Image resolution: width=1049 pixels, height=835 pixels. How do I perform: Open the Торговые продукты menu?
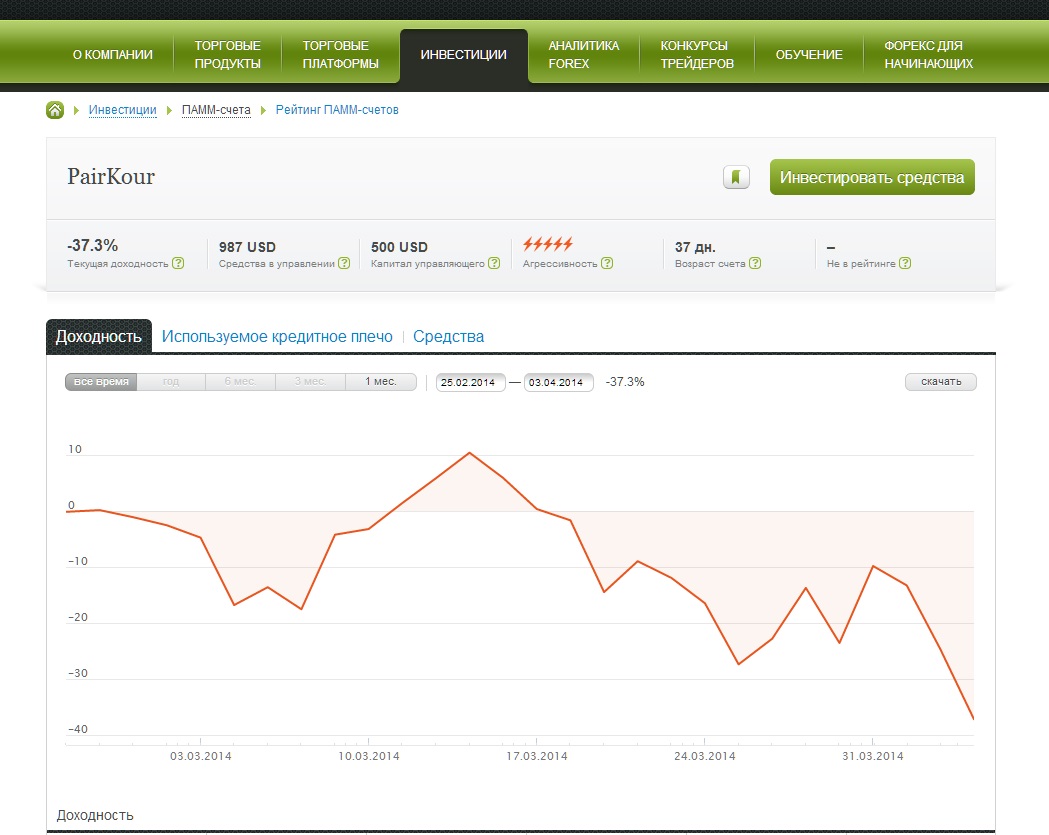pos(227,55)
